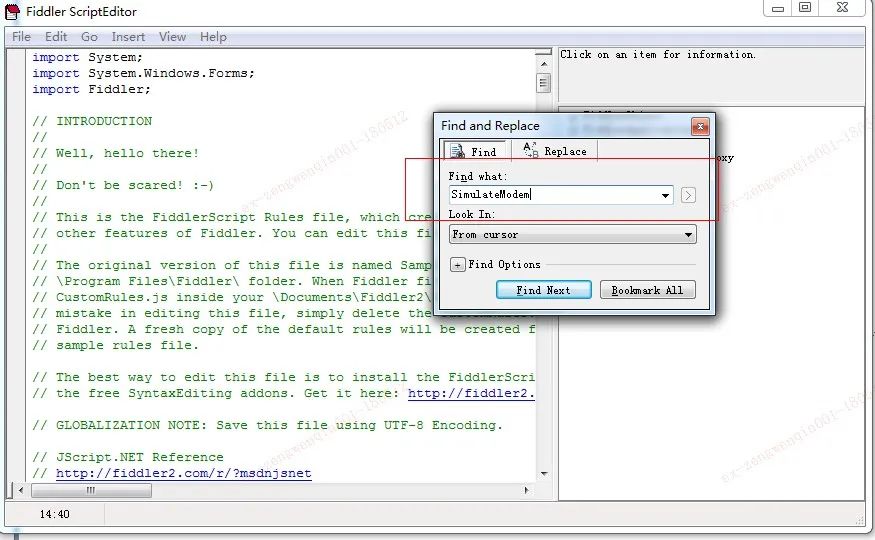Screen dimensions: 875x540
Task: Click the '// INTRODUCTION' comment line
Action: (x=92, y=122)
